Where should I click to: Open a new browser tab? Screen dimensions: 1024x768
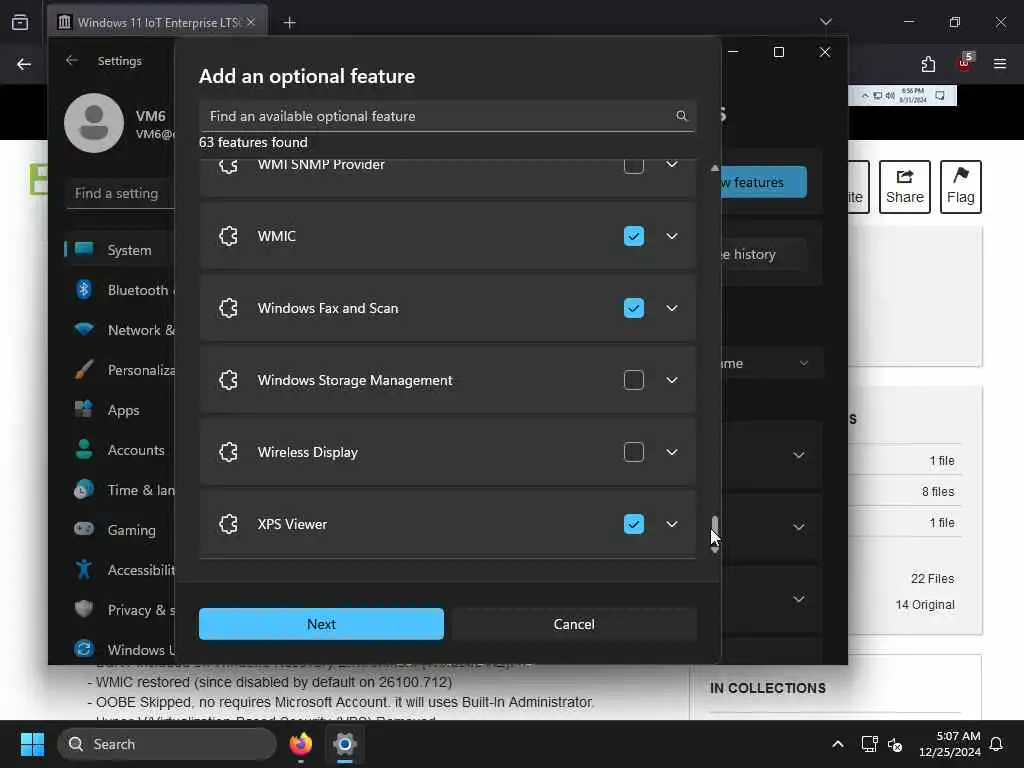[290, 22]
